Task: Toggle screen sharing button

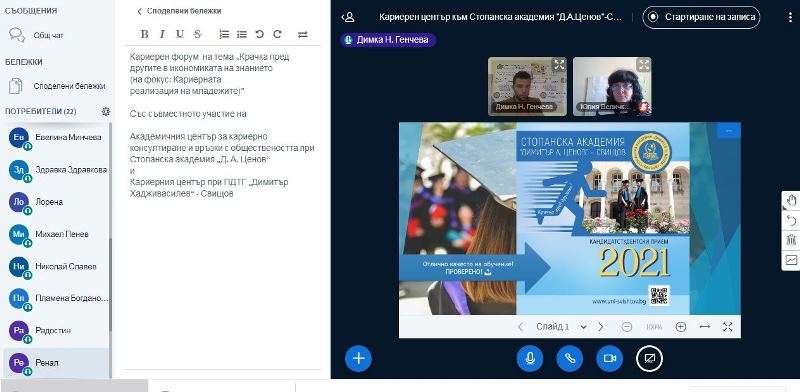Action: click(649, 358)
